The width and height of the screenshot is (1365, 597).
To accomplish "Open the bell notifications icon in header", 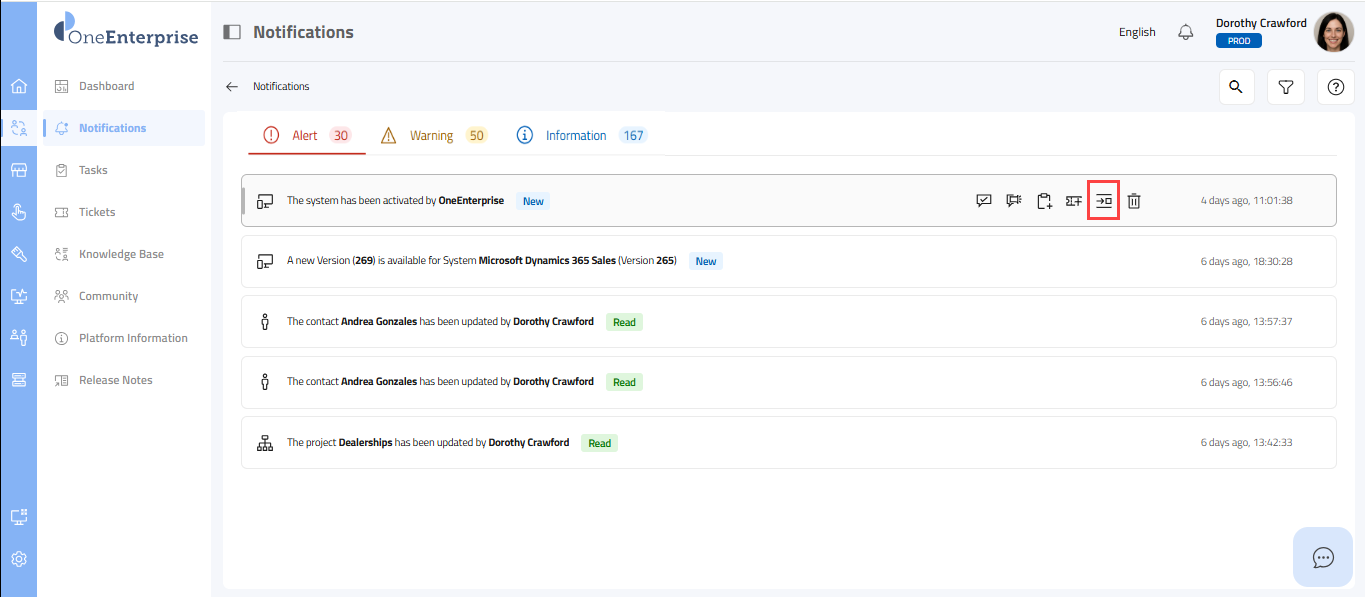I will pos(1186,32).
